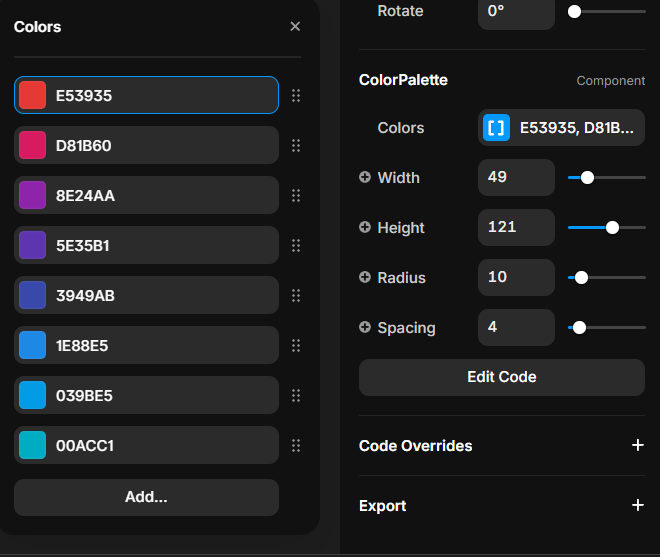
Task: Add a new color with Add... button
Action: 146,497
